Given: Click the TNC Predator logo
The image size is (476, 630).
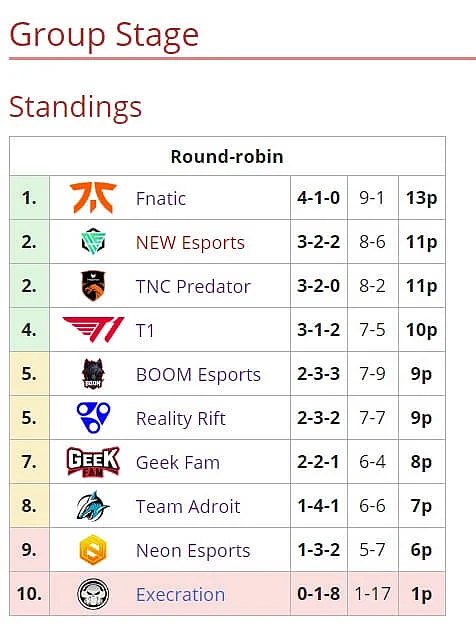Looking at the screenshot, I should (x=93, y=286).
